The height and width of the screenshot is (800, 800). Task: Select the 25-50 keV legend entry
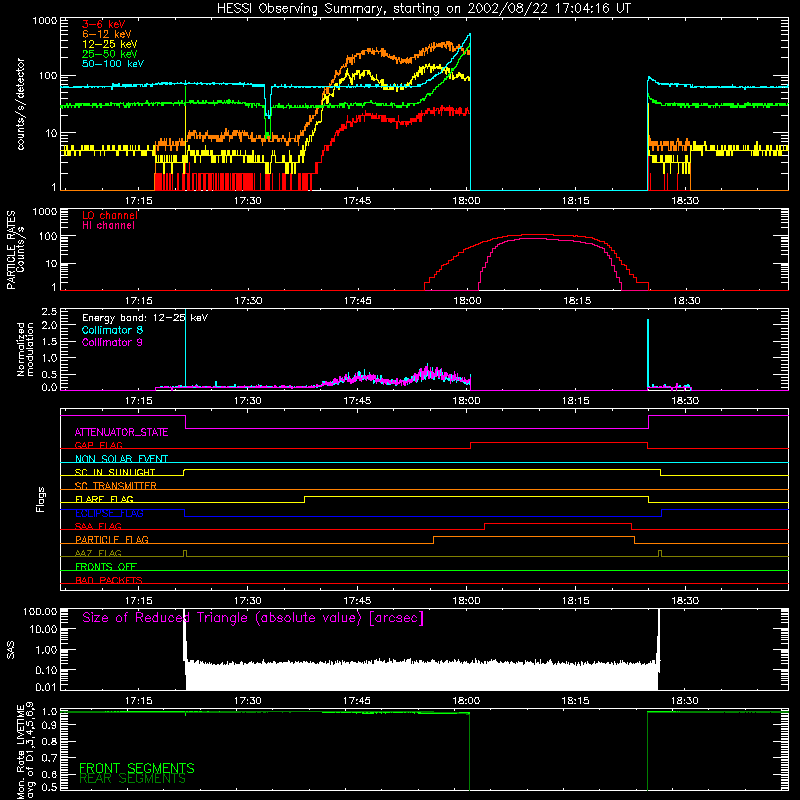[110, 54]
